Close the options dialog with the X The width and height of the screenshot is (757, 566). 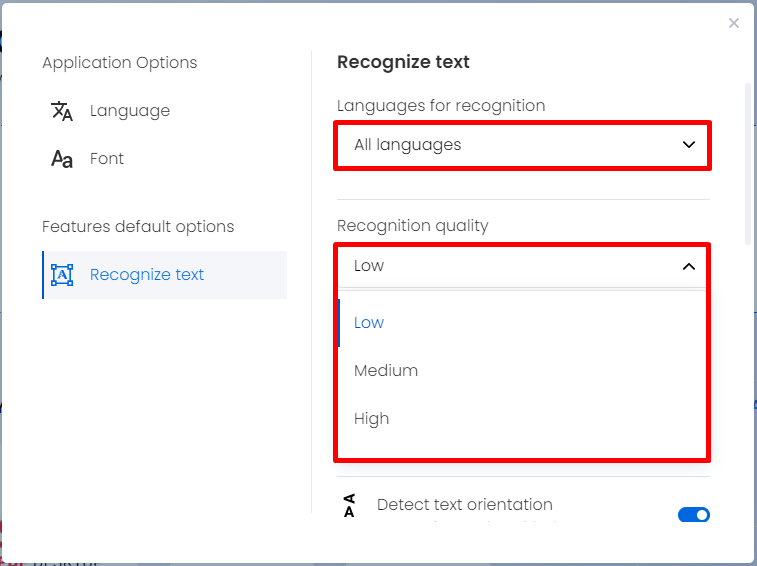[x=734, y=23]
